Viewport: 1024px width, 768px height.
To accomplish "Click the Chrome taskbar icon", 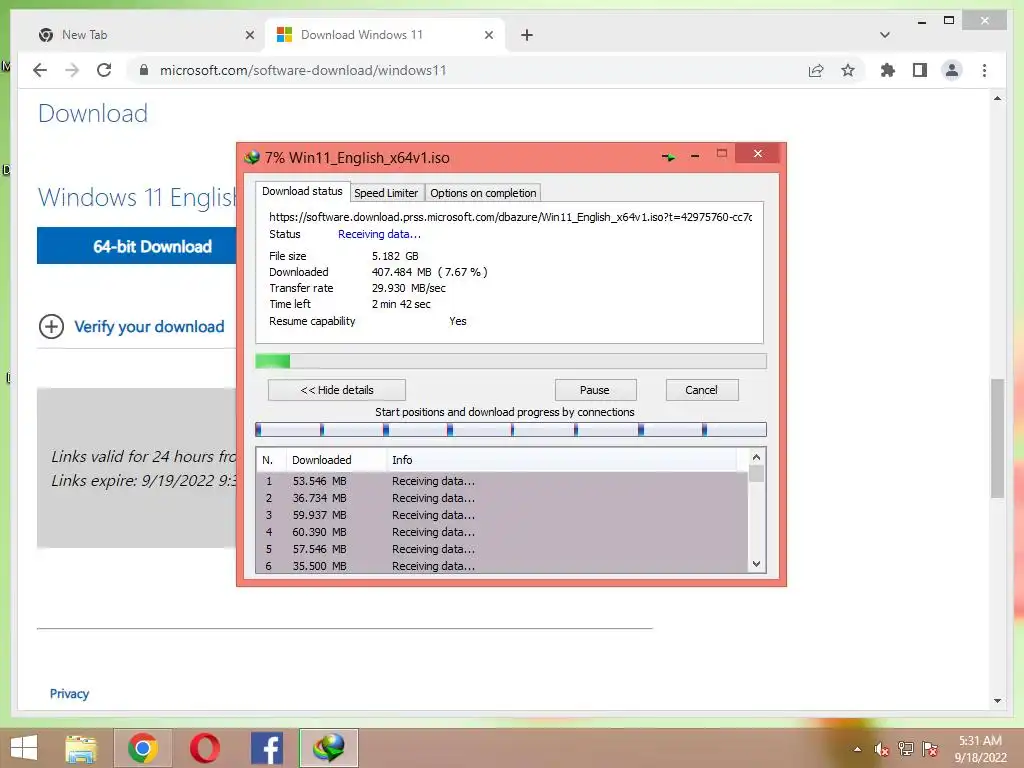I will 143,748.
